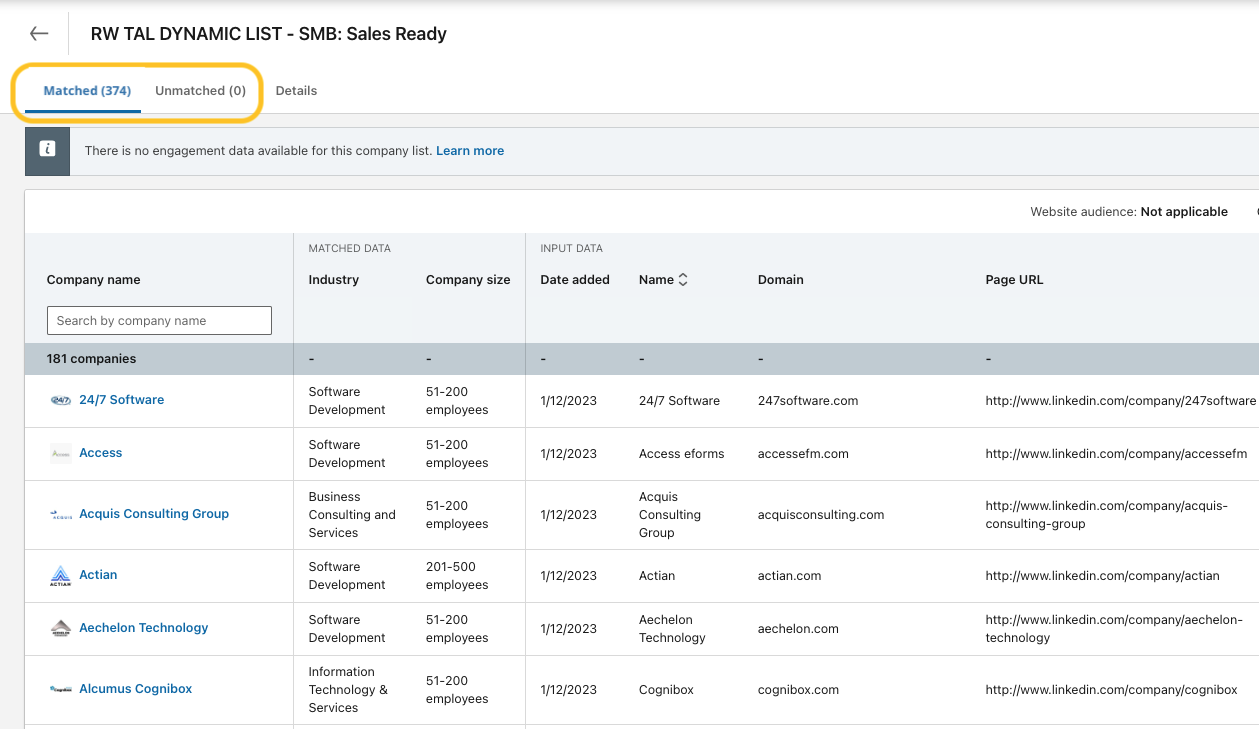
Task: Open the Actian company name link
Action: (98, 575)
